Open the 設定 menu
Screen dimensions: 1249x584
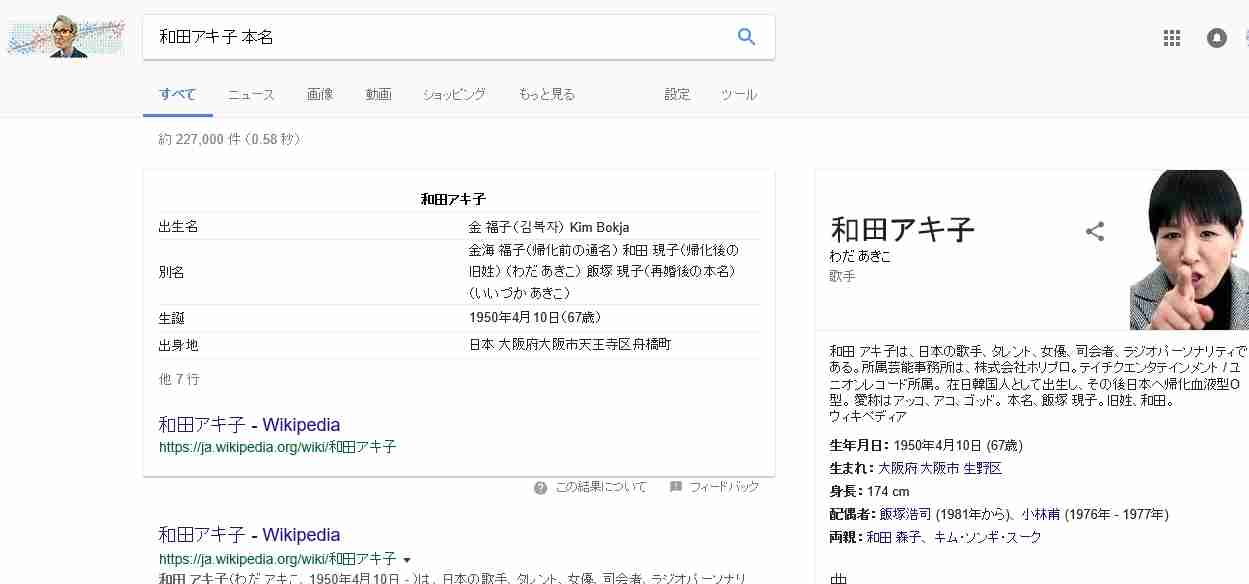[677, 95]
